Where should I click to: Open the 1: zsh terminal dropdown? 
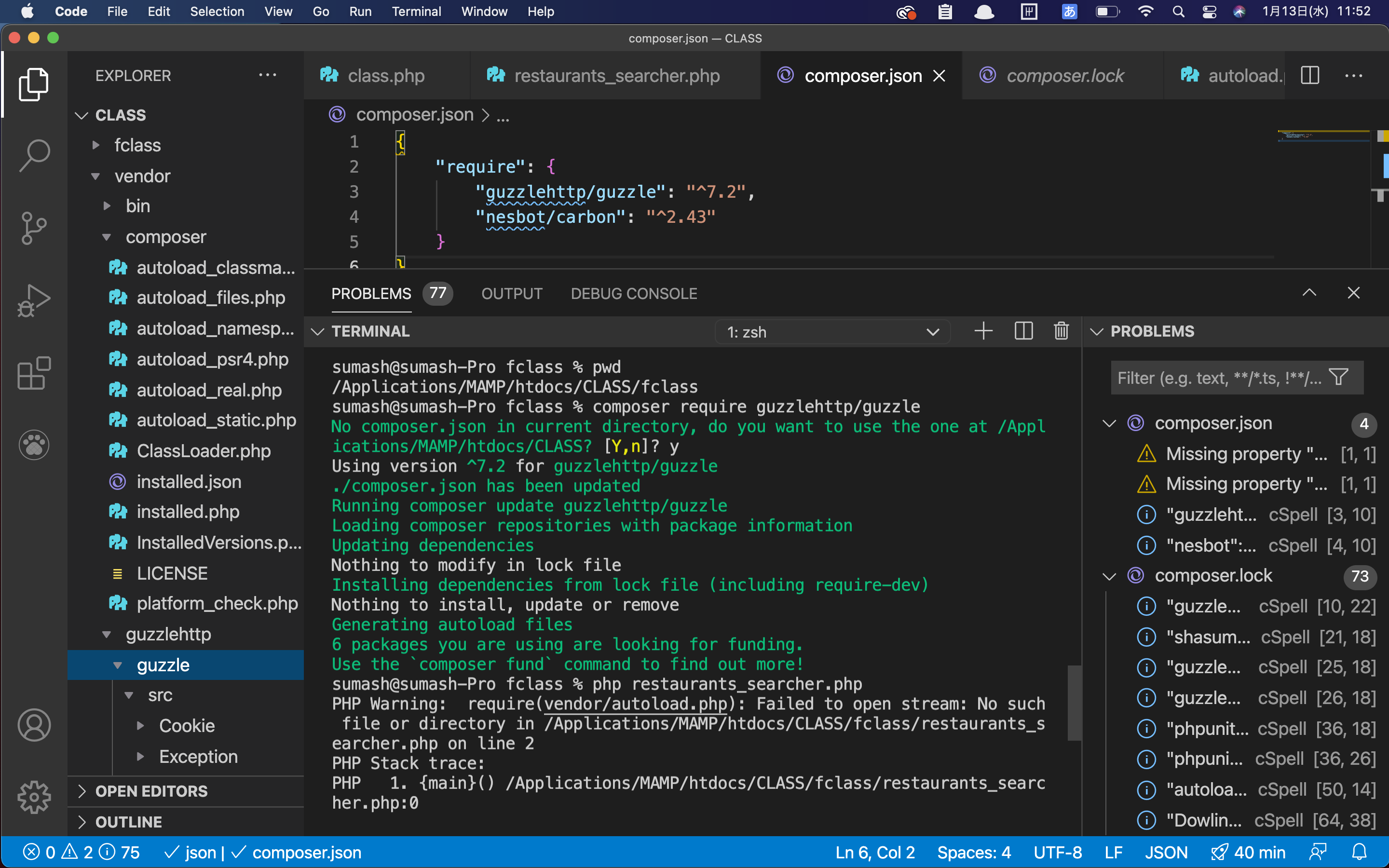[x=832, y=331]
